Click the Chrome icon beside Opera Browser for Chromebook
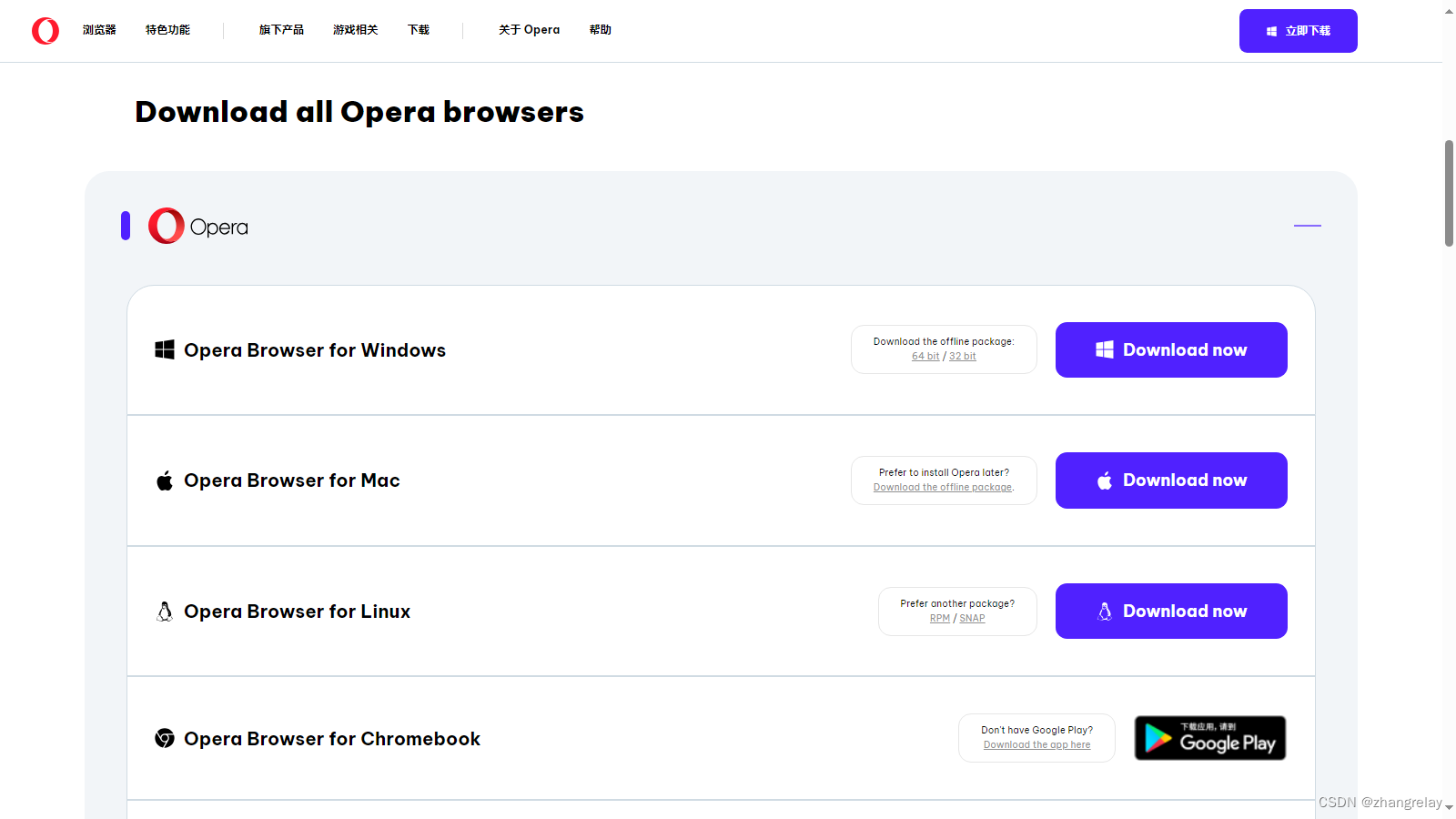The height and width of the screenshot is (819, 1456). tap(165, 738)
